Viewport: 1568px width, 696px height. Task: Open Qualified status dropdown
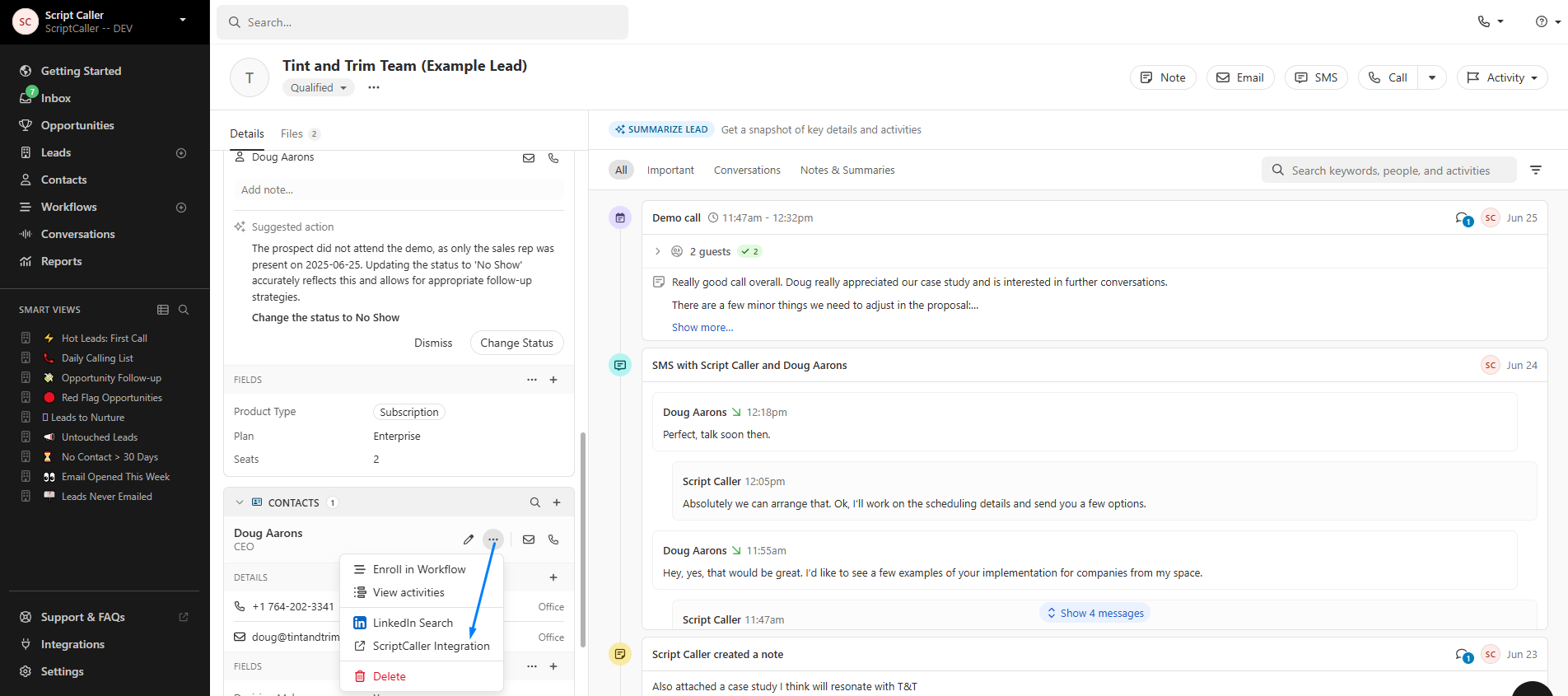(x=319, y=87)
